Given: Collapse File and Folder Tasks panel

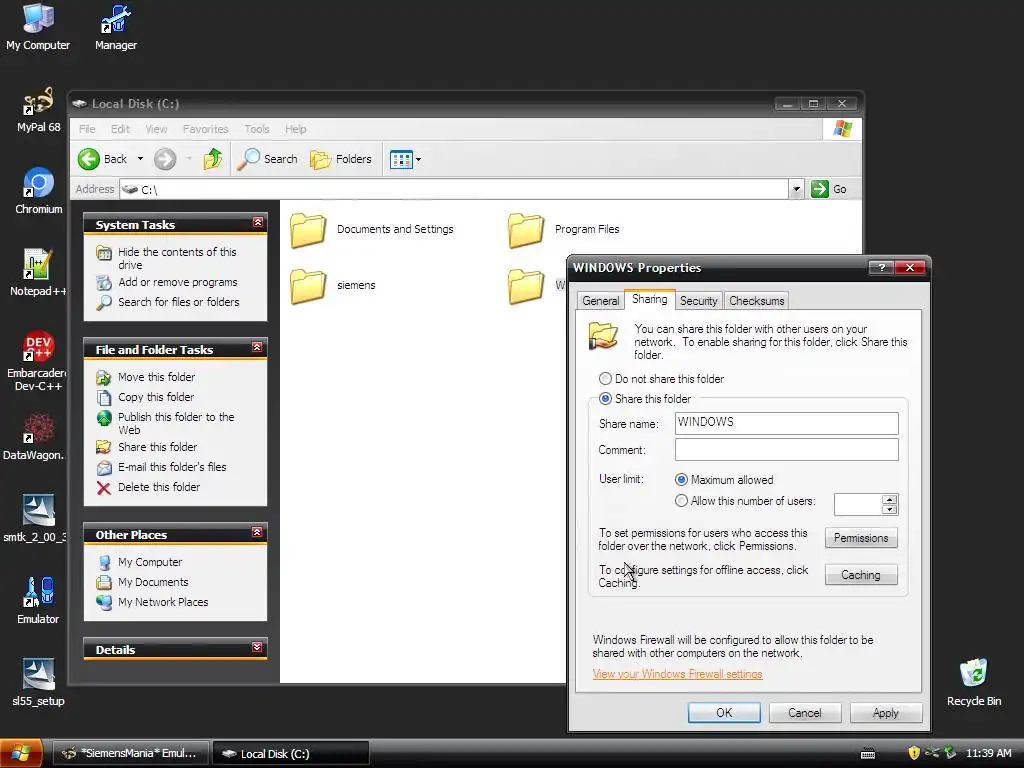Looking at the screenshot, I should pos(257,347).
